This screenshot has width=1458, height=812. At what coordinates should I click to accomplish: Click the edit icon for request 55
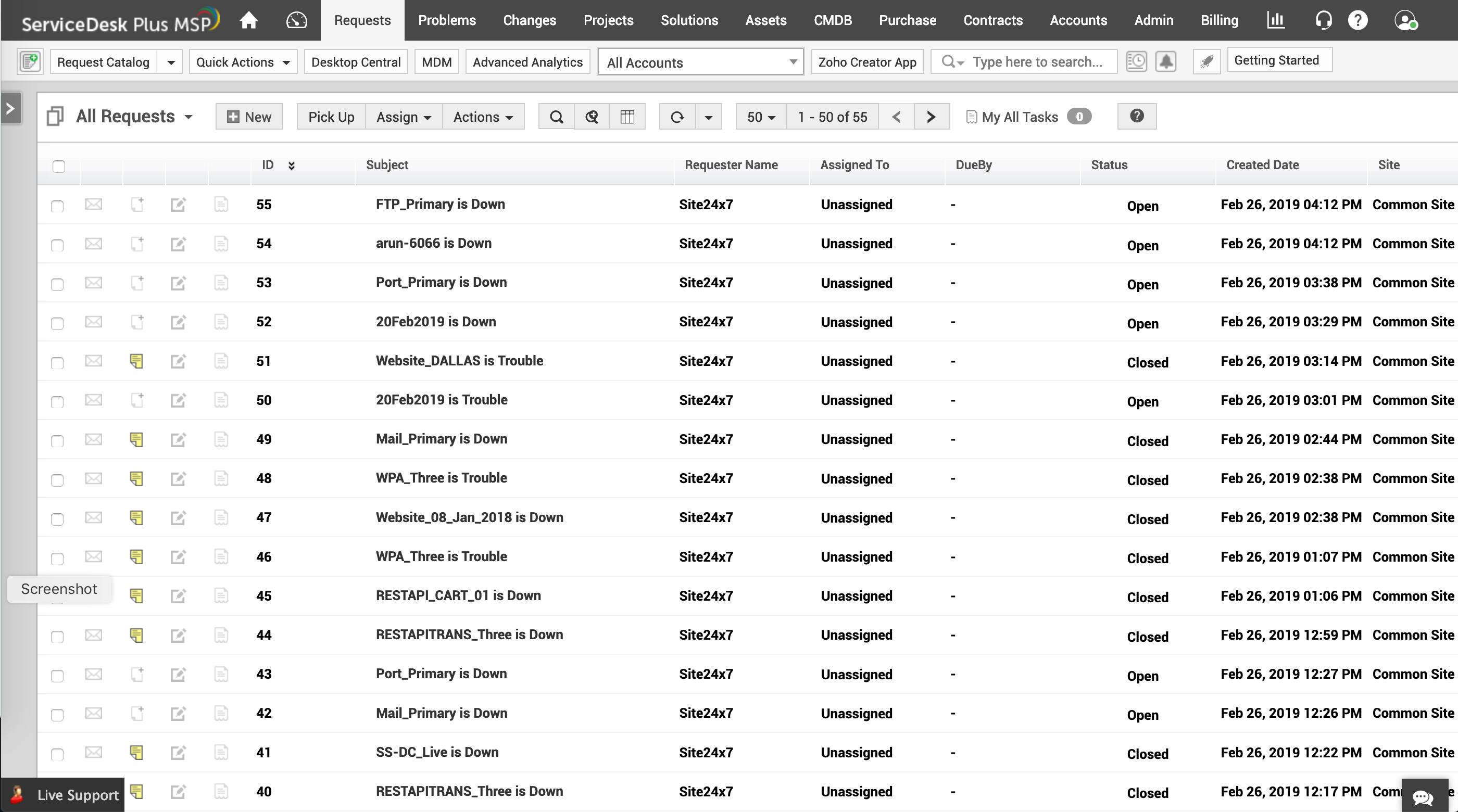pyautogui.click(x=178, y=205)
